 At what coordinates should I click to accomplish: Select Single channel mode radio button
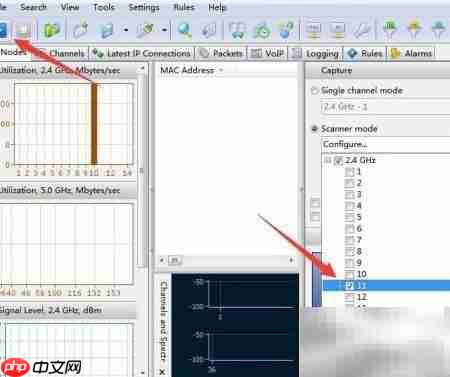click(314, 90)
